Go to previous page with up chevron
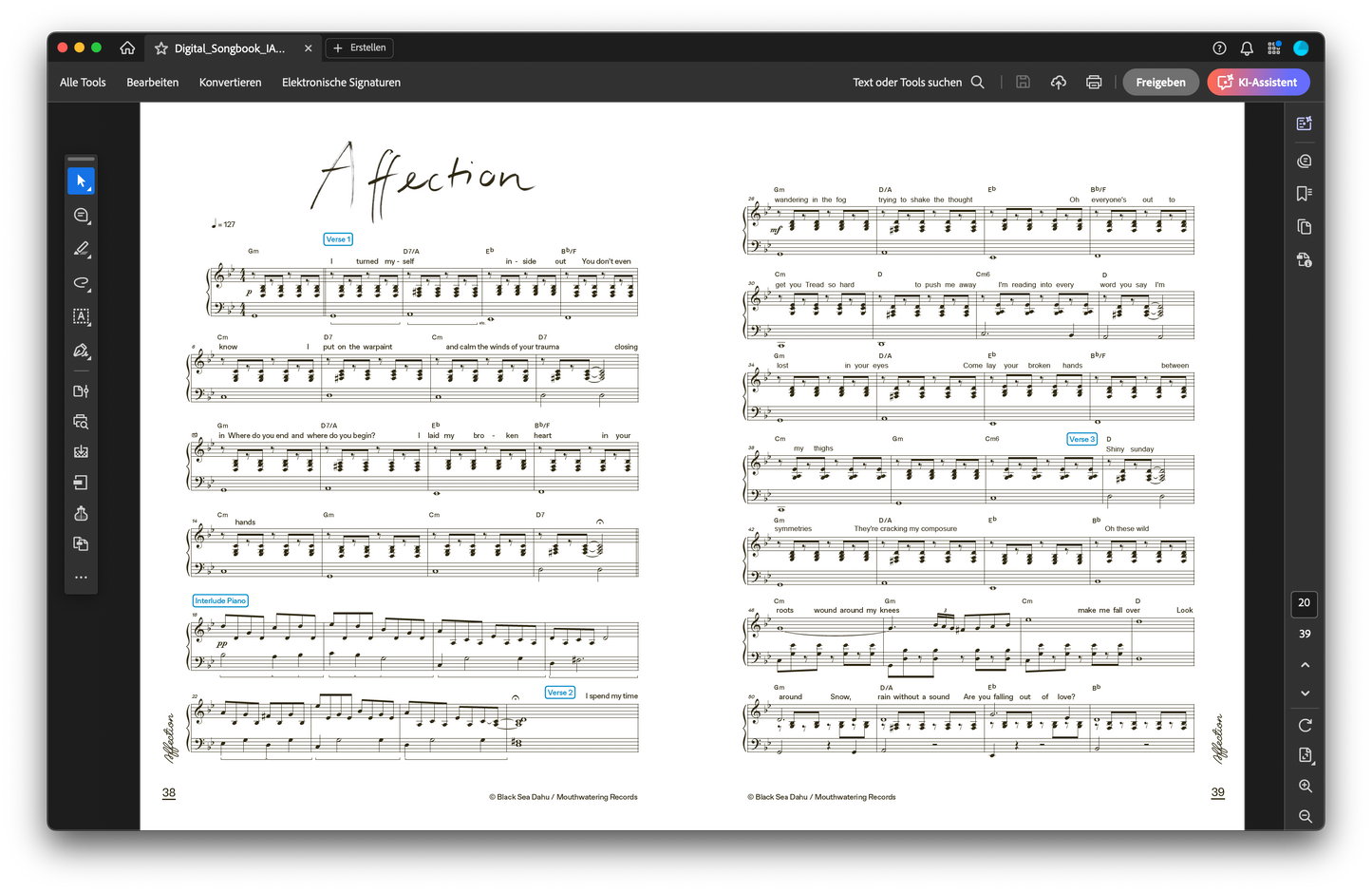 pyautogui.click(x=1305, y=665)
